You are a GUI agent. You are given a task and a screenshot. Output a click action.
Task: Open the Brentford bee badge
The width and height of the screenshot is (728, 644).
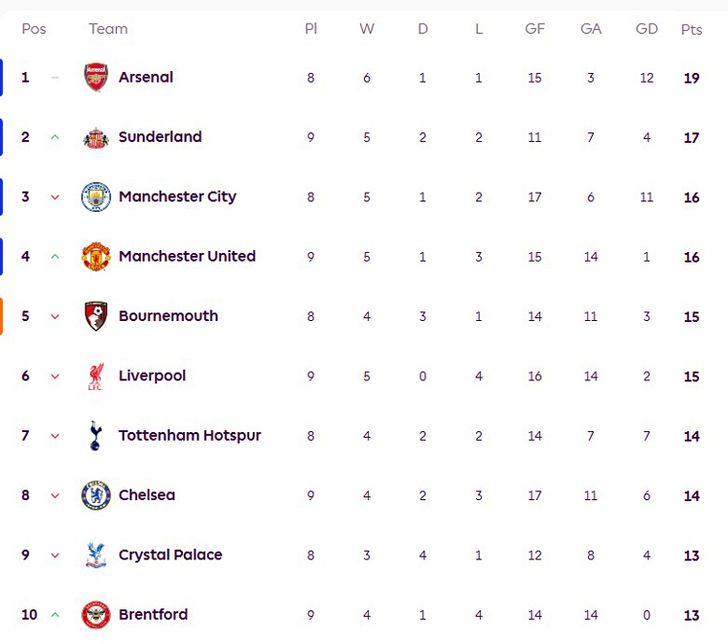95,614
